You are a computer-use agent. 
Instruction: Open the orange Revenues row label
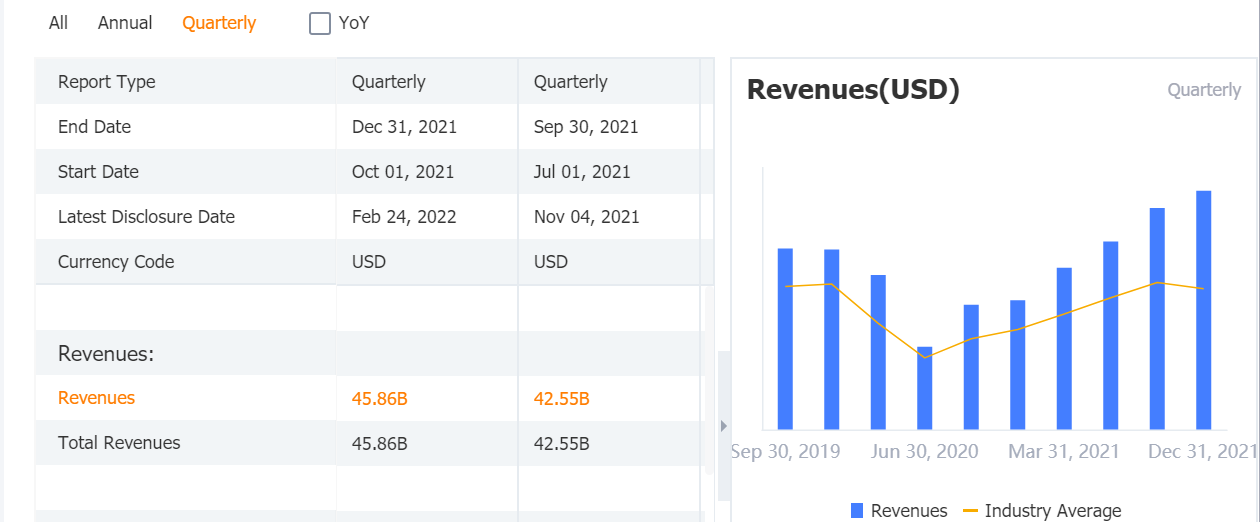click(x=96, y=398)
